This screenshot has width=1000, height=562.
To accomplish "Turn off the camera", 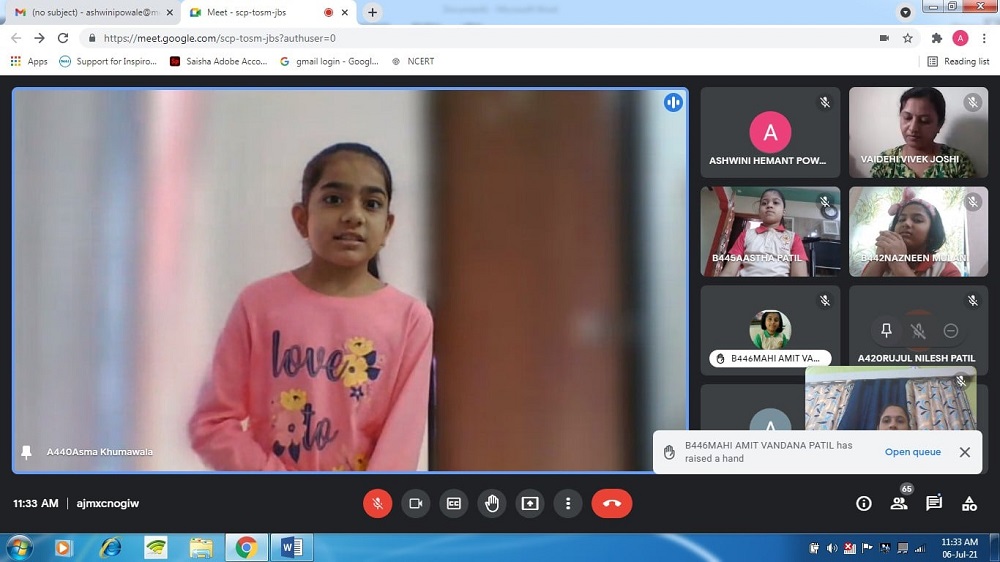I will pos(415,503).
